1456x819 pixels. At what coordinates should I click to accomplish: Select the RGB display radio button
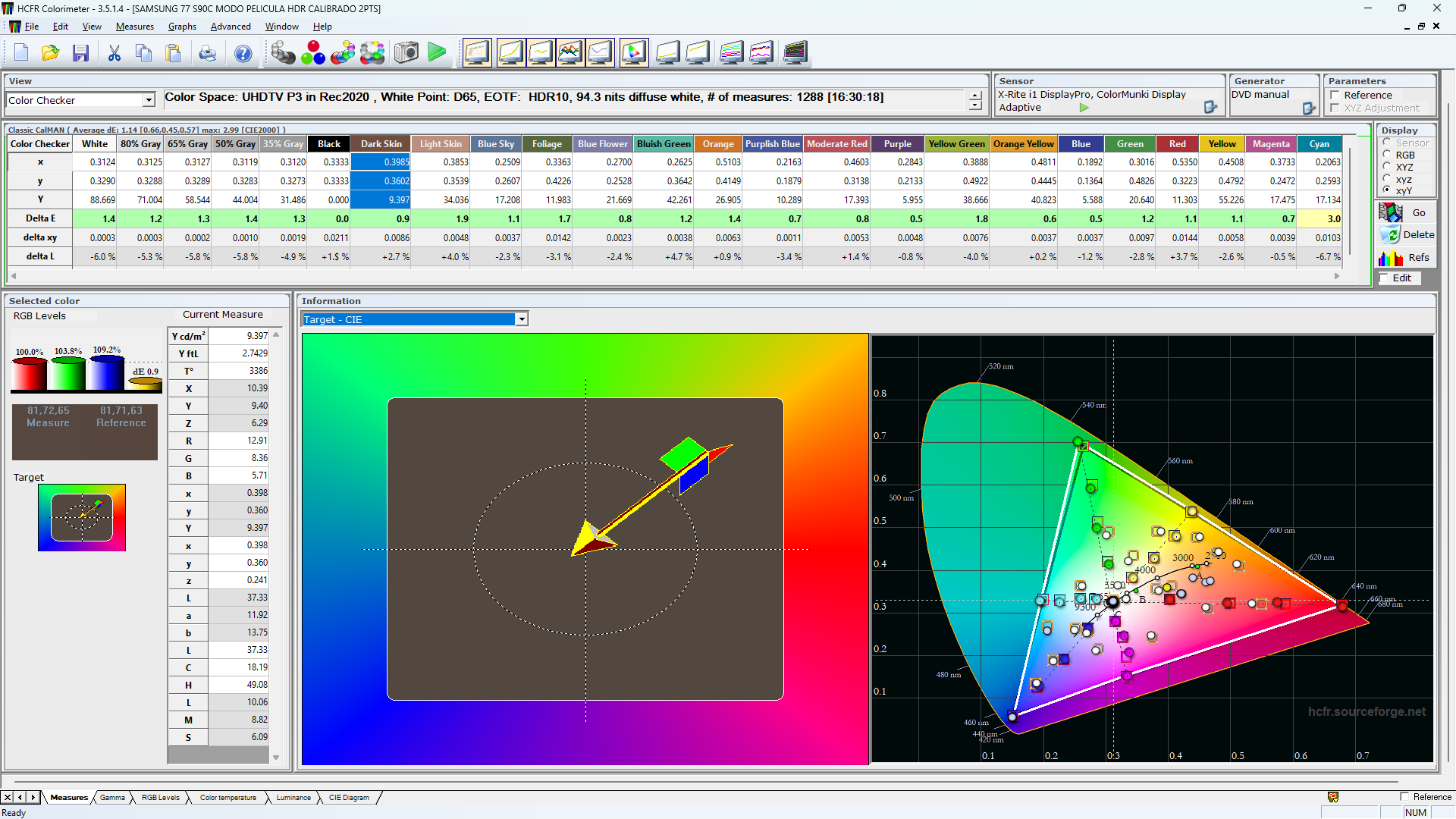[1387, 155]
